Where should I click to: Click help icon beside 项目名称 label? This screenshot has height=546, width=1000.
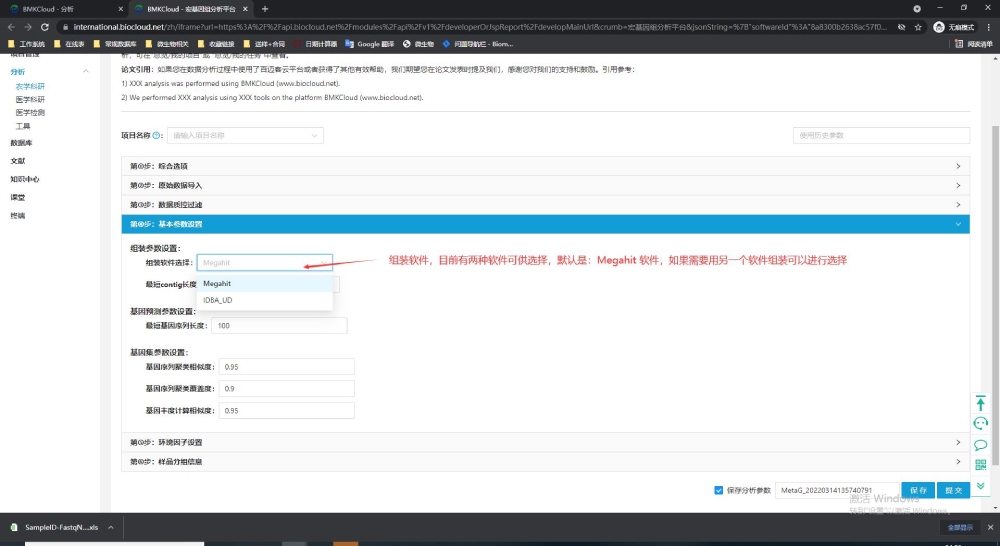[x=157, y=135]
